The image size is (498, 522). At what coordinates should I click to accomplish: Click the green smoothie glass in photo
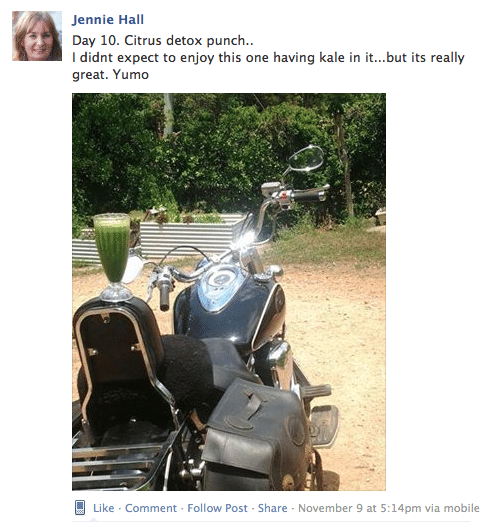112,257
